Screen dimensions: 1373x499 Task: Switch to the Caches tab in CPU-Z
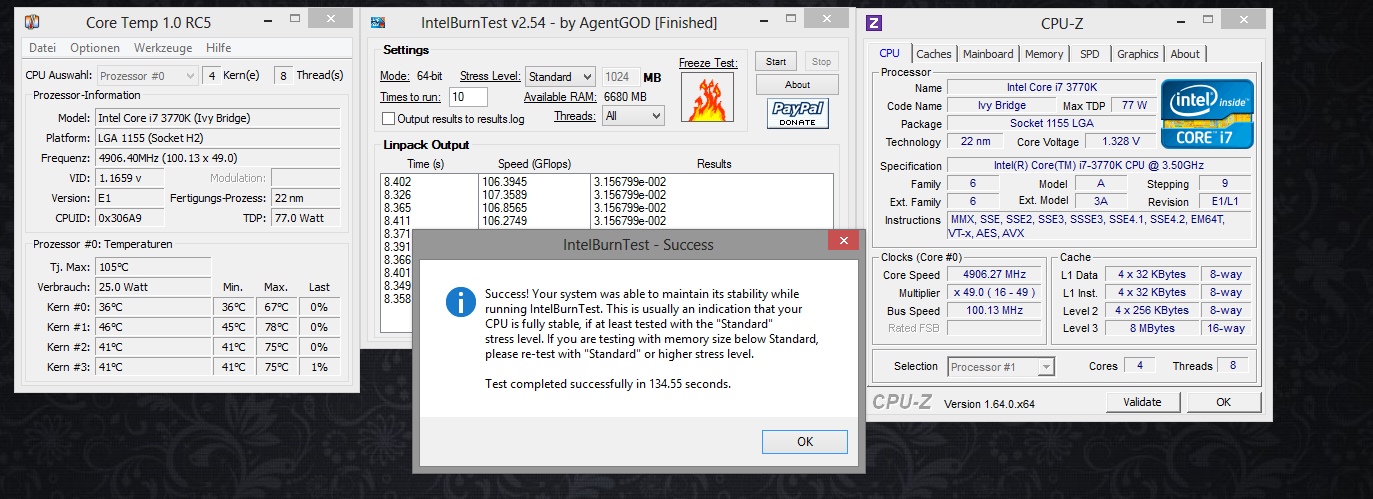point(934,54)
